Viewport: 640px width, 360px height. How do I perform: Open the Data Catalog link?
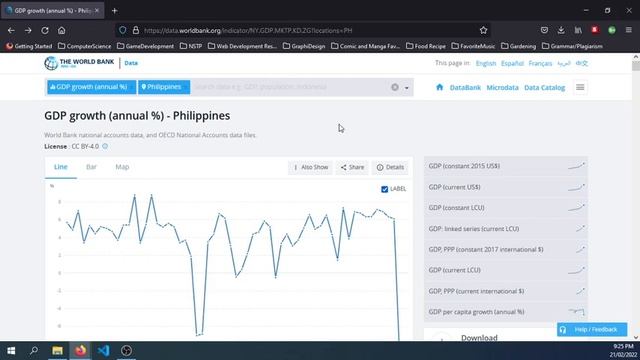pos(544,87)
